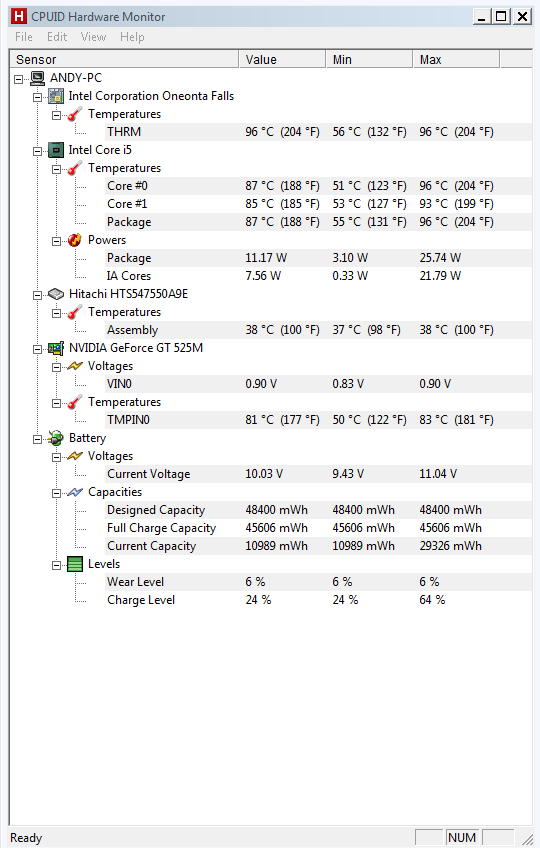
Task: Collapse the Battery node
Action: (x=37, y=439)
